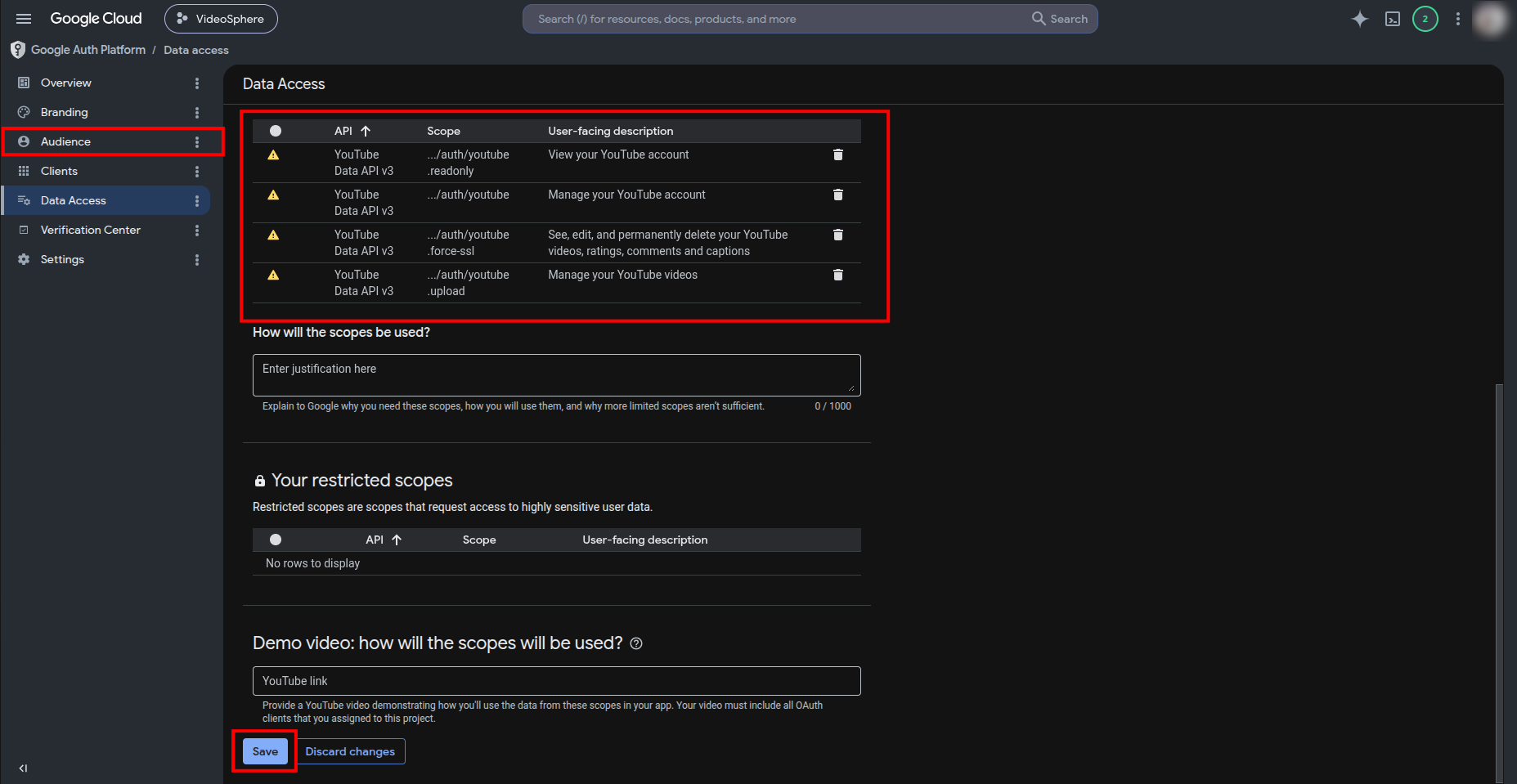Collapse the left sidebar panel
The image size is (1517, 784).
[23, 768]
